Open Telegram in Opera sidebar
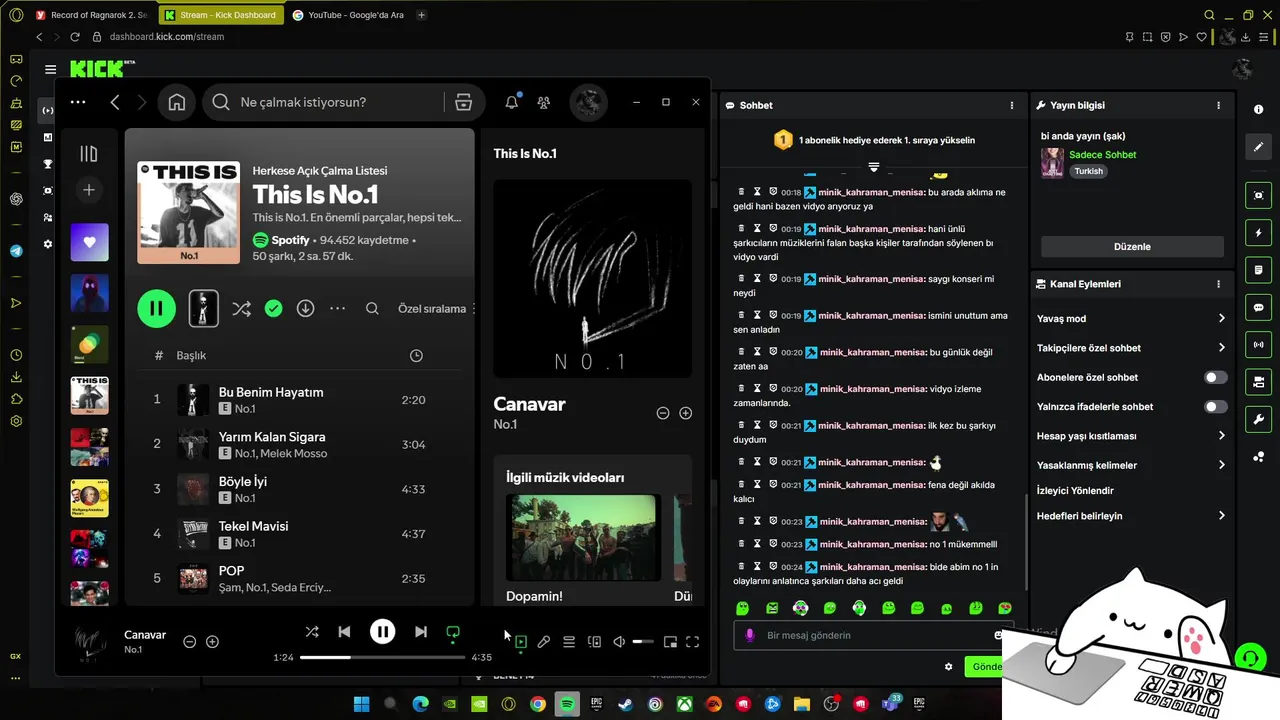Viewport: 1280px width, 720px height. tap(16, 251)
